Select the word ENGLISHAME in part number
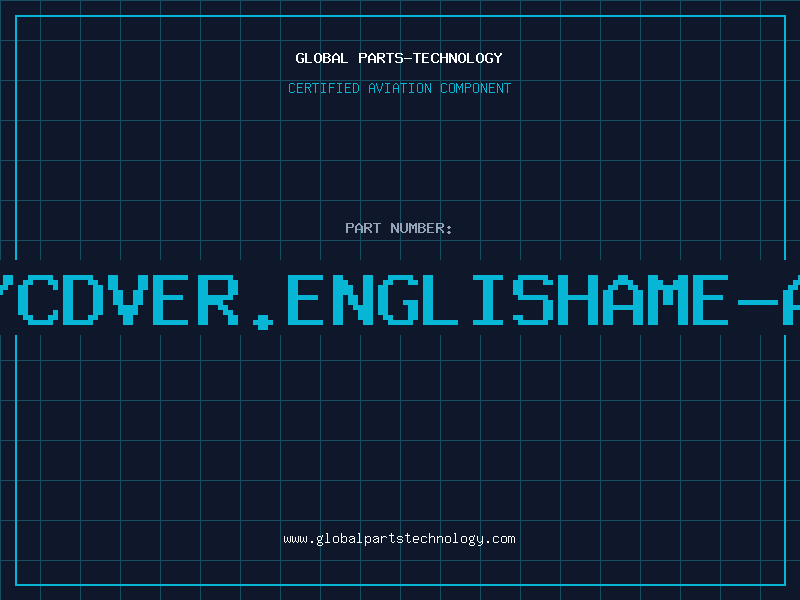This screenshot has height=600, width=800. pyautogui.click(x=508, y=300)
